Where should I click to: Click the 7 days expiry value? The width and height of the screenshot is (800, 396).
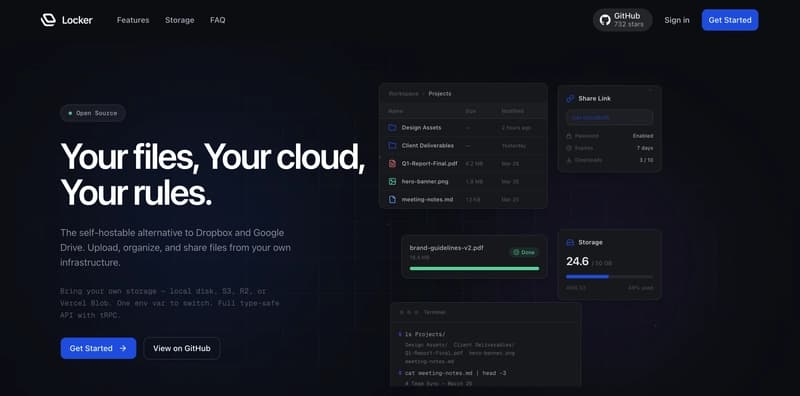click(645, 148)
